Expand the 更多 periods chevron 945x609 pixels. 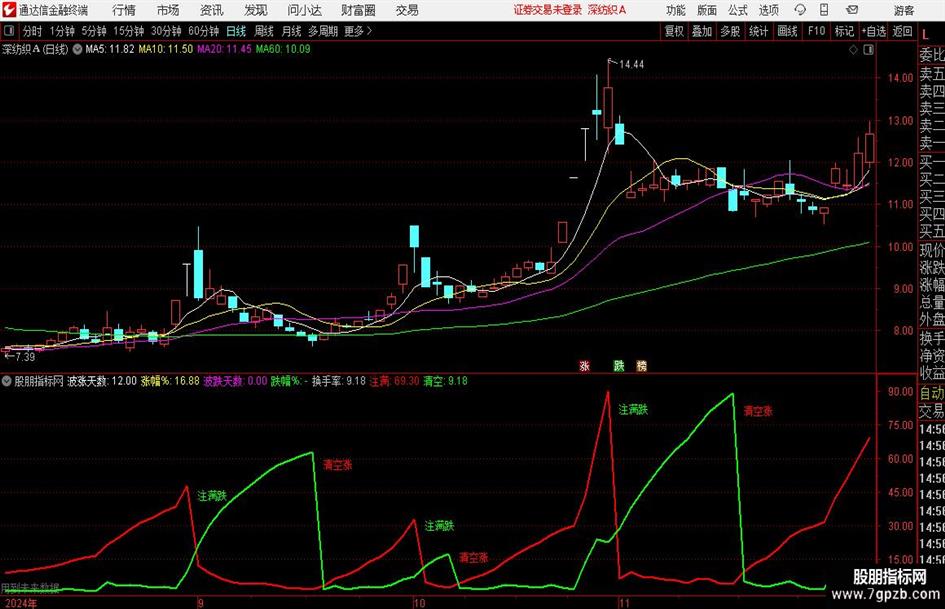[369, 31]
